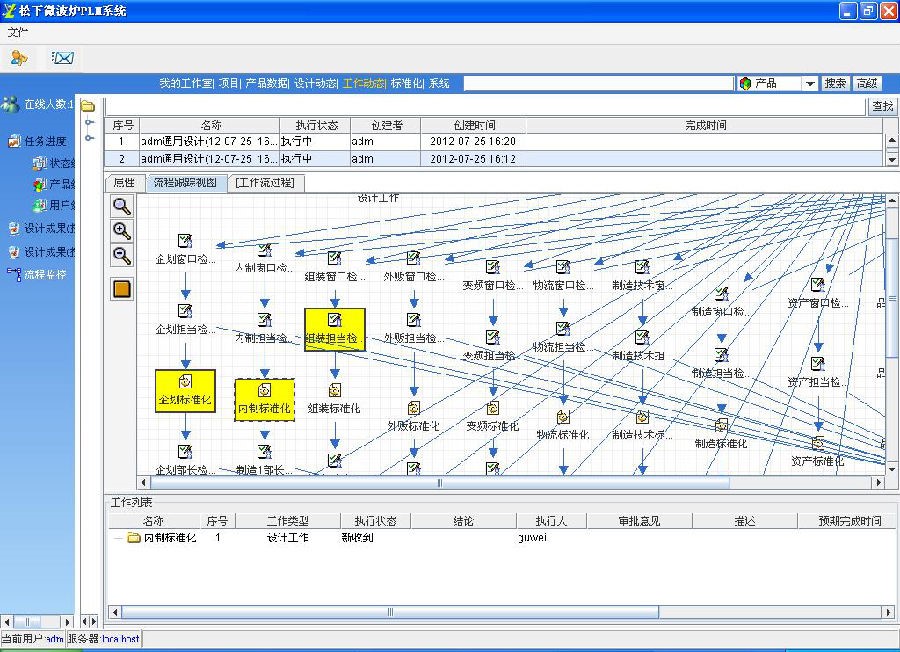Viewport: 900px width, 652px height.
Task: Select the 内制标准化 dashed yellow node
Action: tap(264, 399)
